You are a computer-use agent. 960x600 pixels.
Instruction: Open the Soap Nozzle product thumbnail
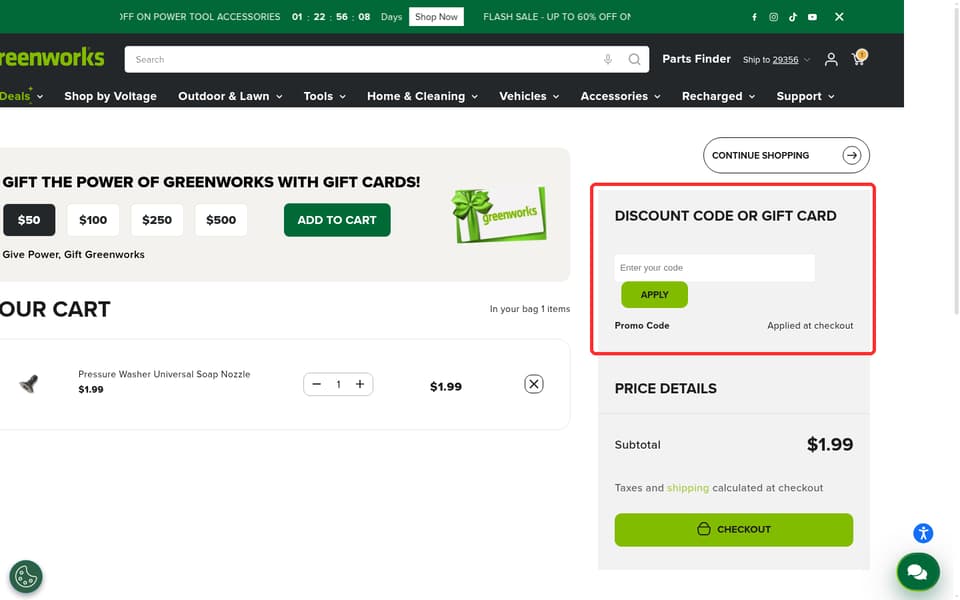[29, 384]
